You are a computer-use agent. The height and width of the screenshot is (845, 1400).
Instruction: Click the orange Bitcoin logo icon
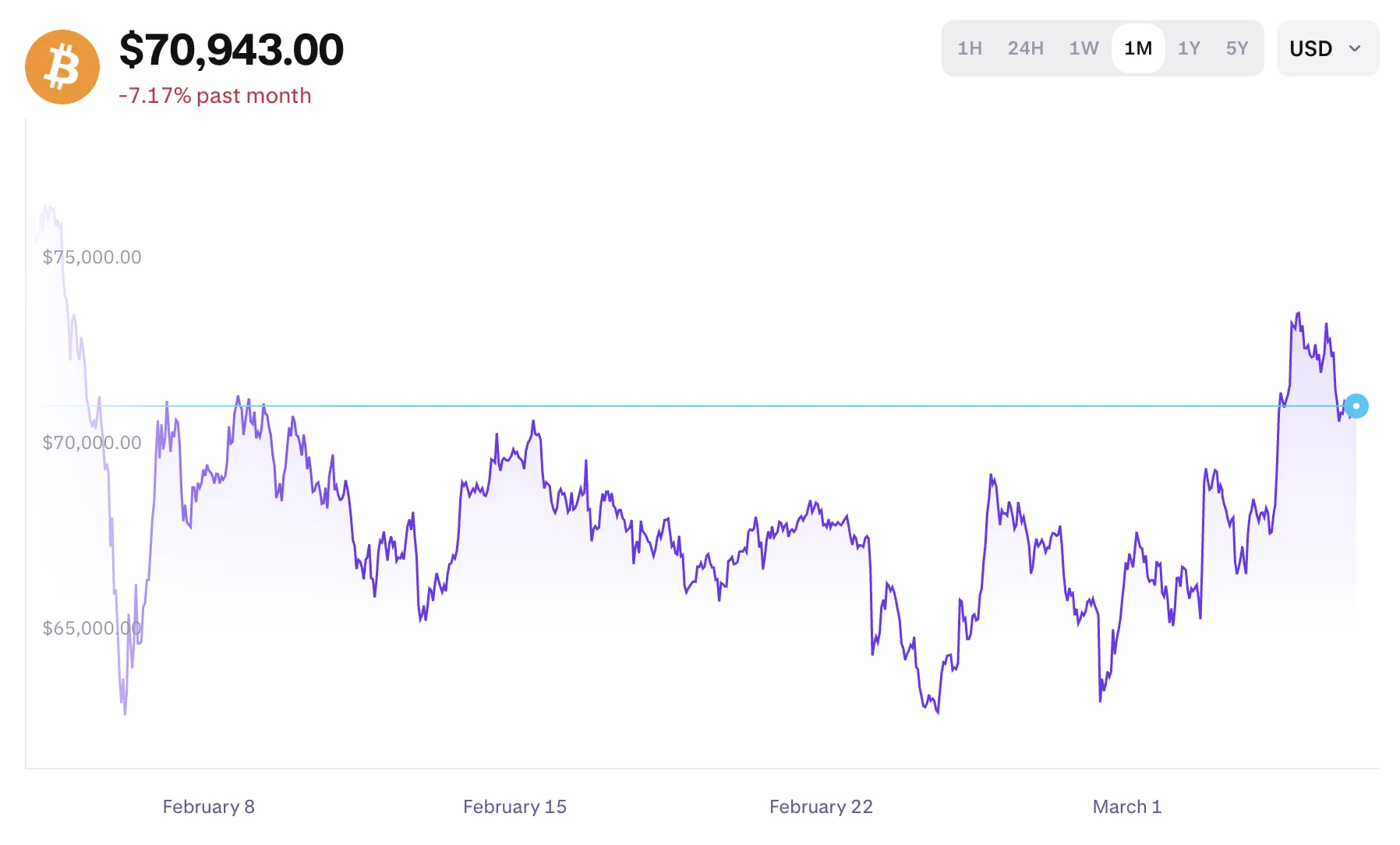click(62, 67)
